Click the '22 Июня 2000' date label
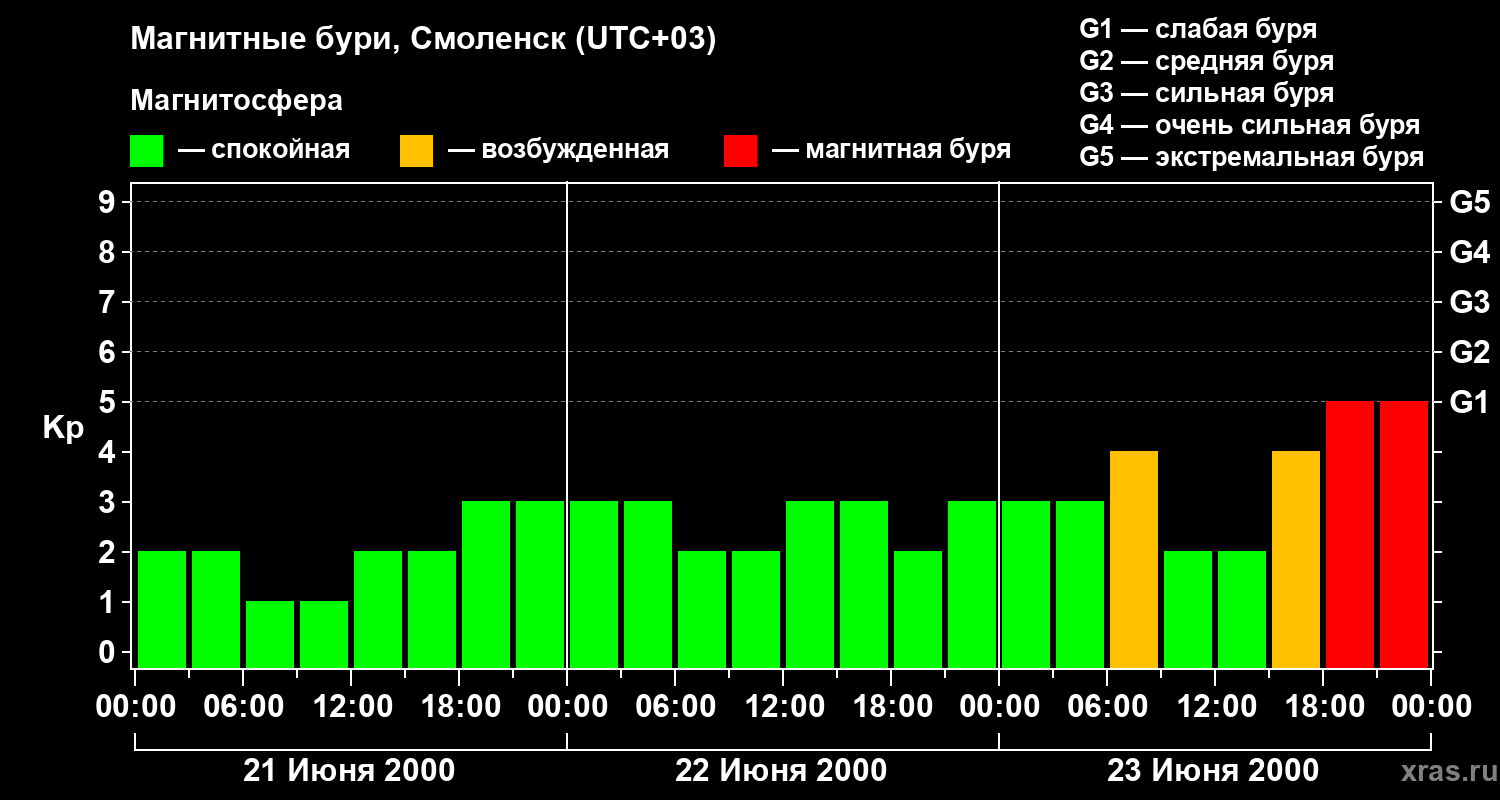The width and height of the screenshot is (1500, 800). pyautogui.click(x=781, y=771)
